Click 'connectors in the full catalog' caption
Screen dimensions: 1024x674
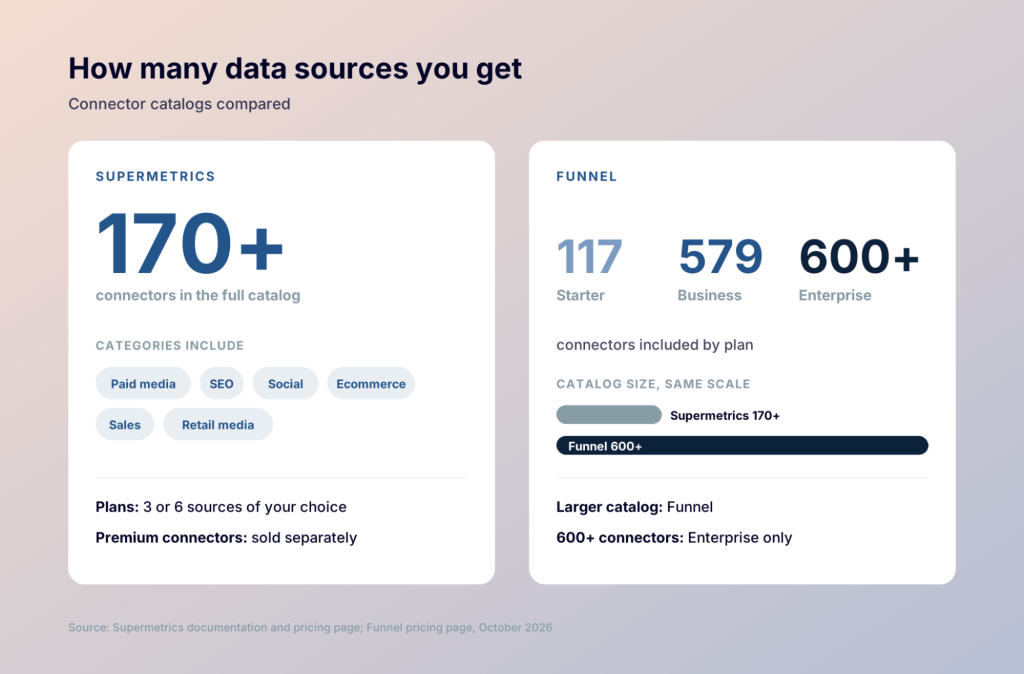[198, 295]
